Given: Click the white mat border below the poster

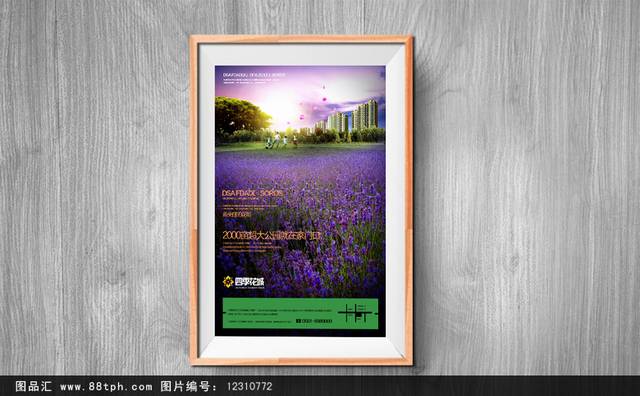Looking at the screenshot, I should tap(301, 347).
